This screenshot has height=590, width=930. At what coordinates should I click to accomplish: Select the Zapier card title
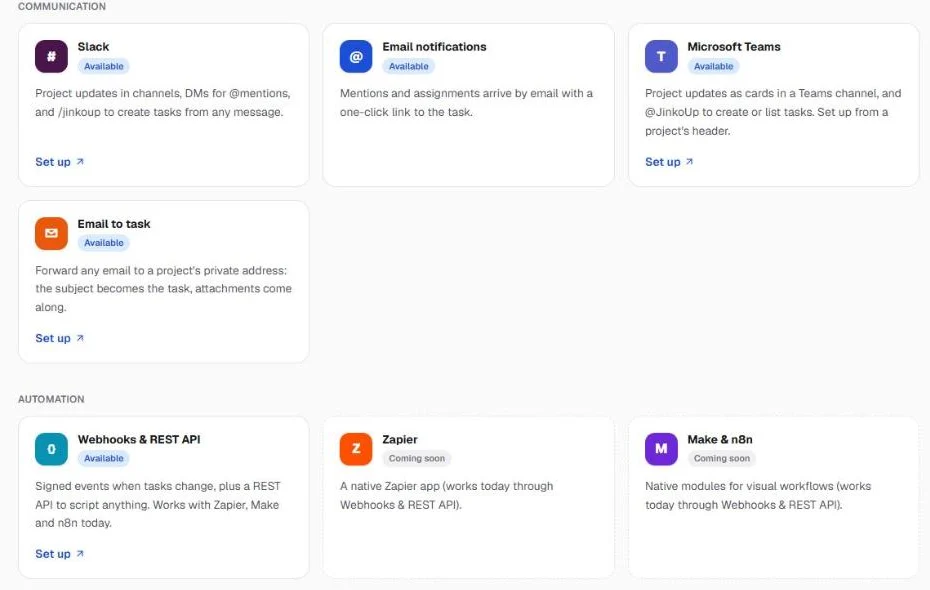click(400, 439)
